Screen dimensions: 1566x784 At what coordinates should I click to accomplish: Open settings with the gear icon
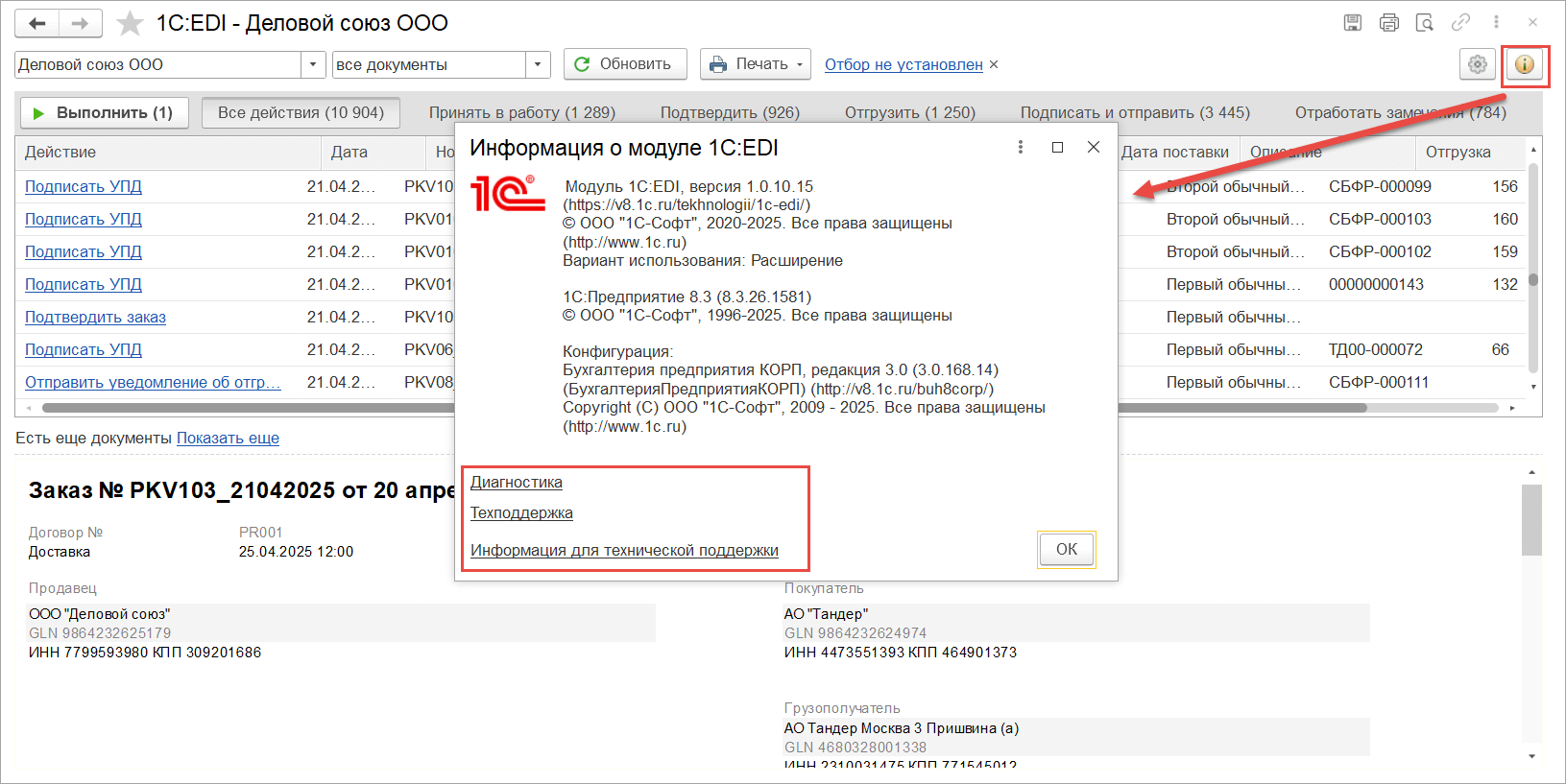click(x=1478, y=64)
